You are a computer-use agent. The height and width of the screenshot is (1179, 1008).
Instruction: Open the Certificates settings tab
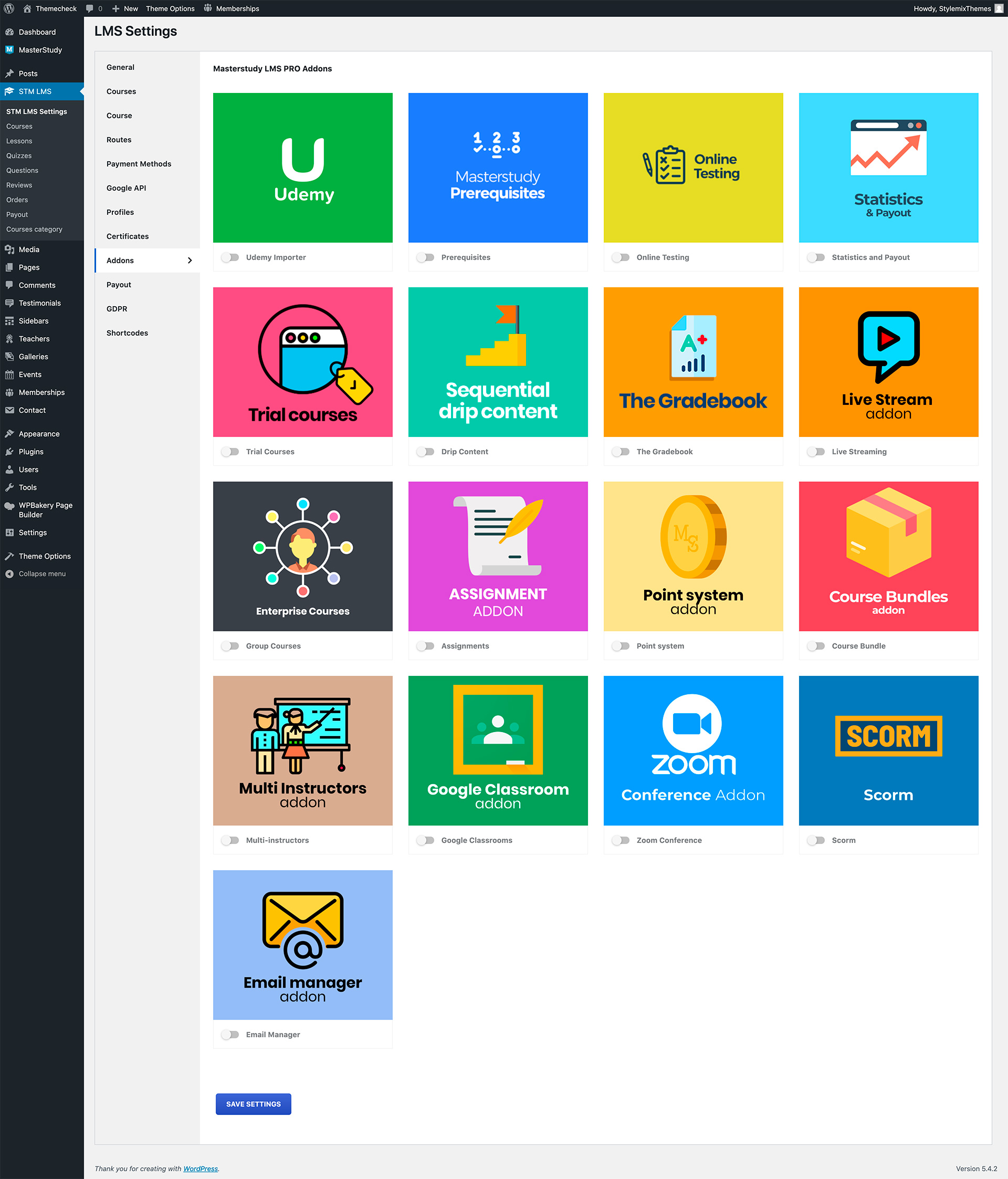tap(128, 236)
